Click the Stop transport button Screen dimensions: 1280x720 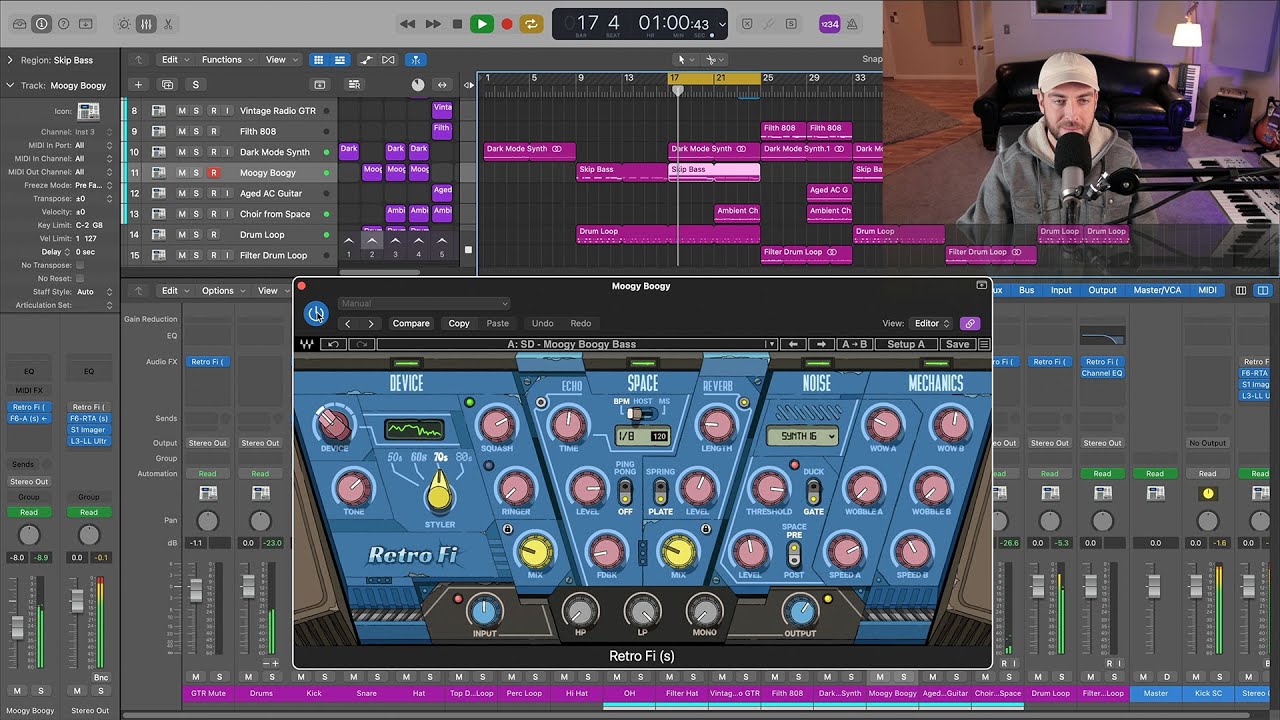tap(457, 24)
